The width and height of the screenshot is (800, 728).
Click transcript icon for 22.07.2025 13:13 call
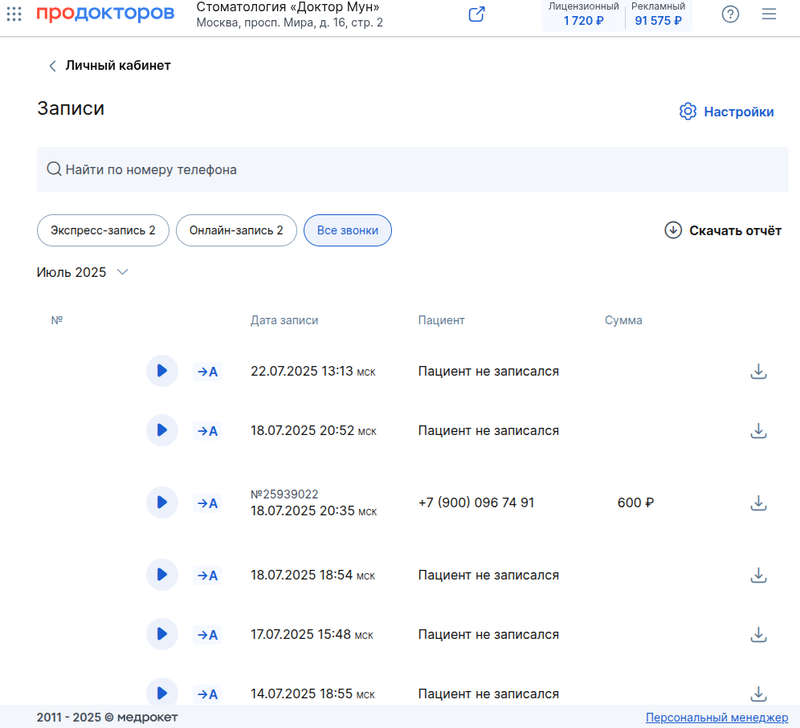(x=207, y=371)
